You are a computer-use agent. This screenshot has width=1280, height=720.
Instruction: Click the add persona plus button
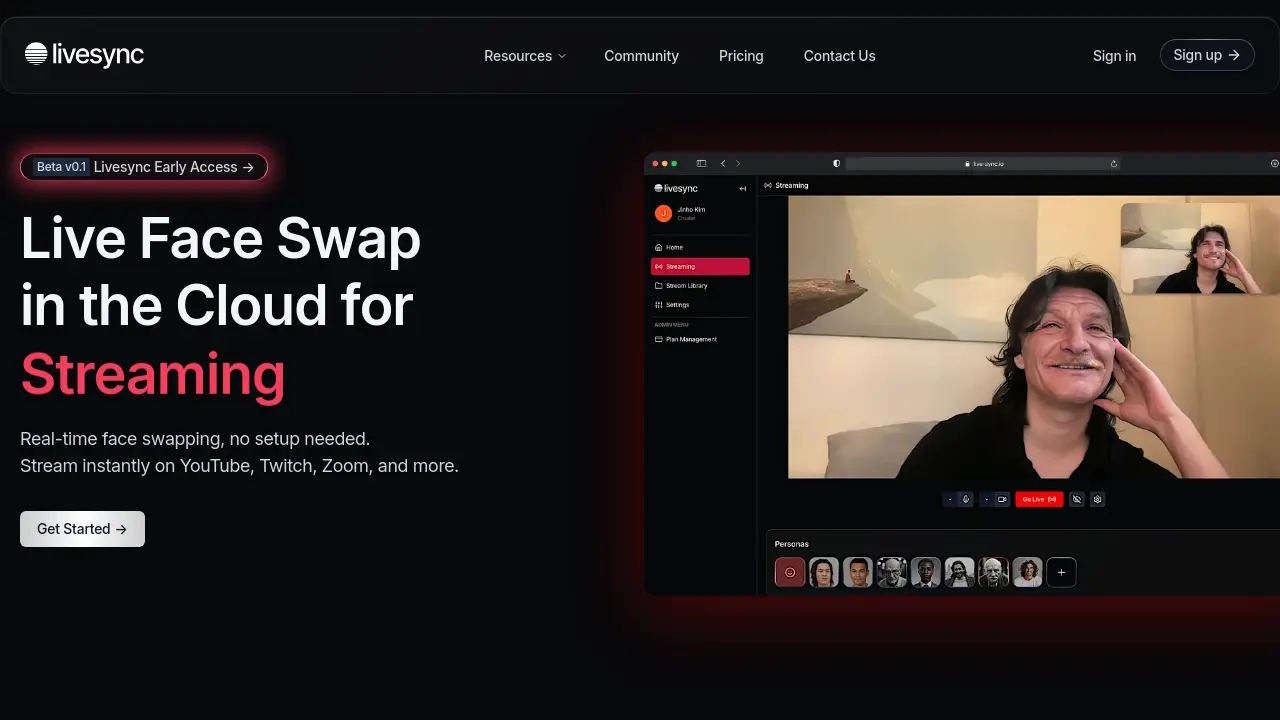(x=1061, y=572)
